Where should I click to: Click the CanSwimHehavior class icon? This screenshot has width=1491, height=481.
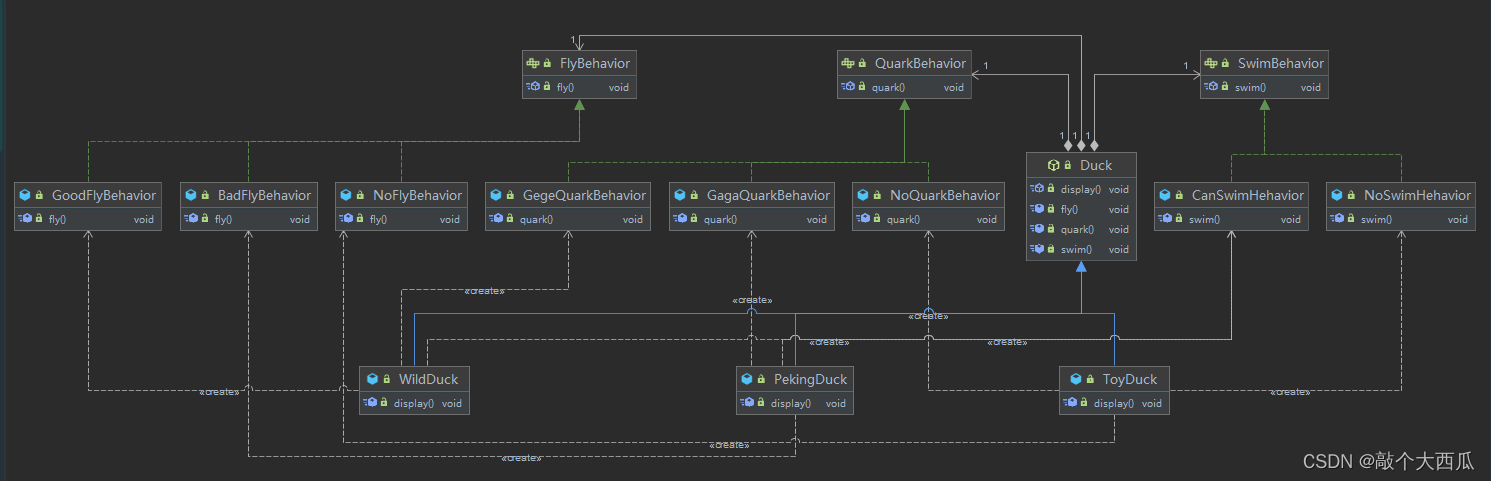(1165, 195)
